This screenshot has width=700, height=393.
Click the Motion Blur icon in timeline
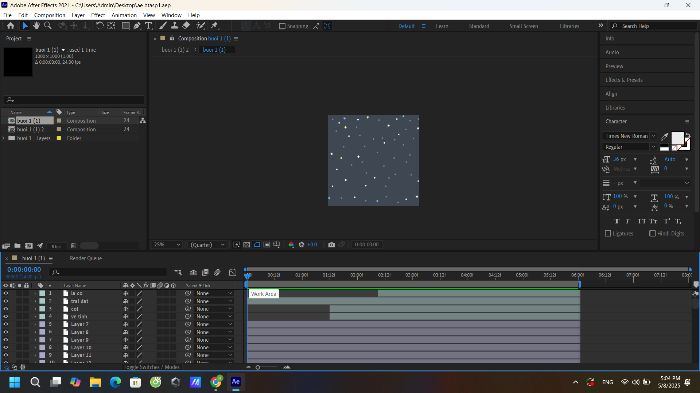(217, 272)
